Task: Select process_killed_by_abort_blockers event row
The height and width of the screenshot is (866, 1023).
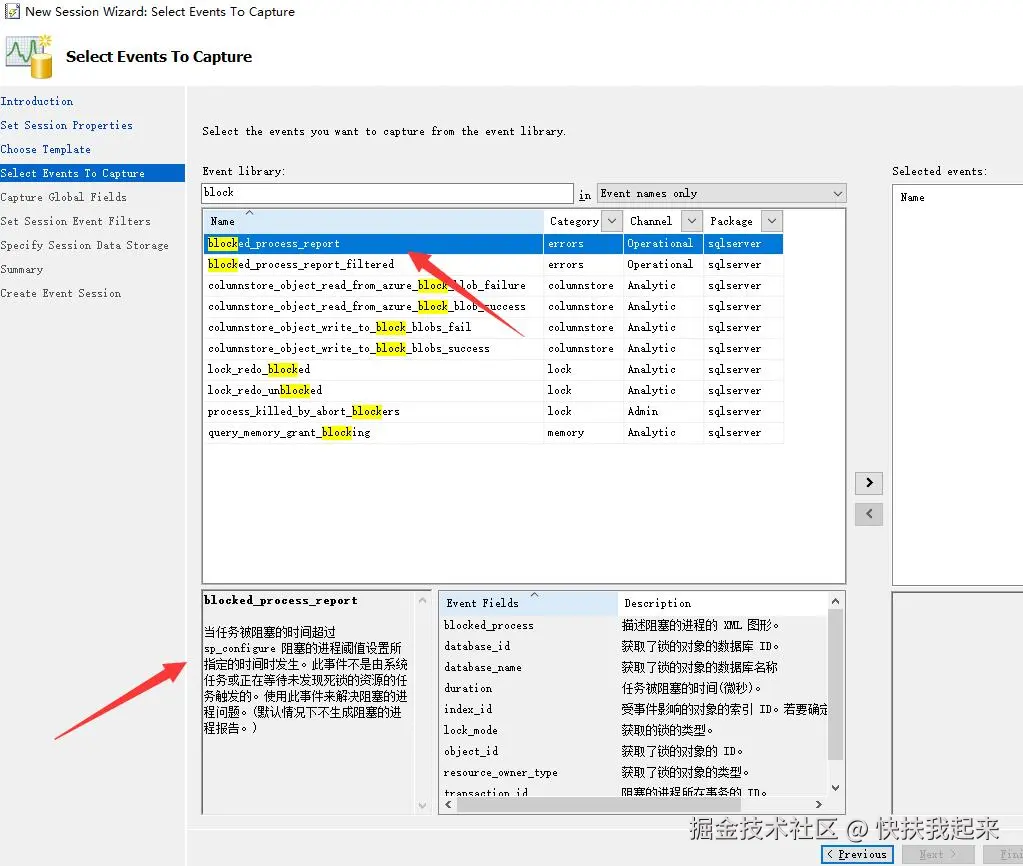Action: [493, 411]
